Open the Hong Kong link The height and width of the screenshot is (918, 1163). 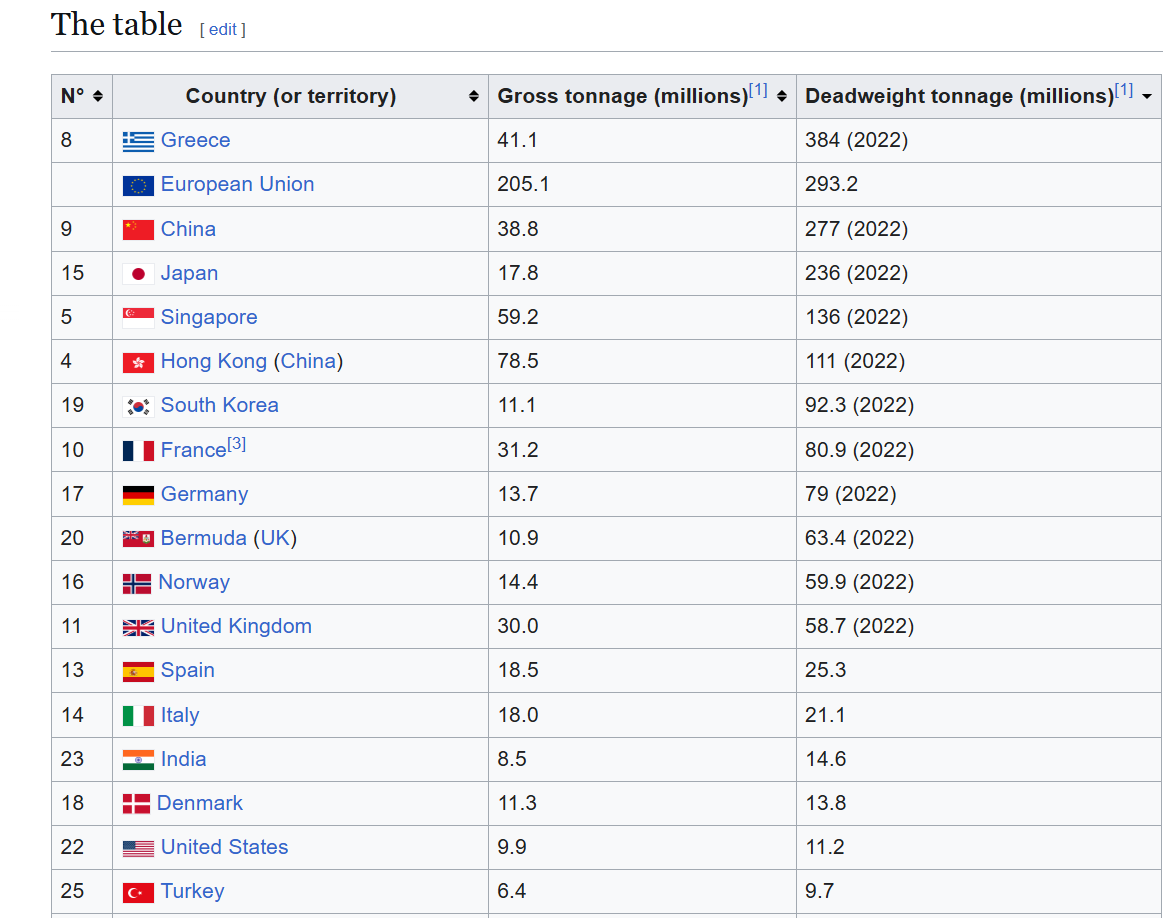(x=214, y=361)
